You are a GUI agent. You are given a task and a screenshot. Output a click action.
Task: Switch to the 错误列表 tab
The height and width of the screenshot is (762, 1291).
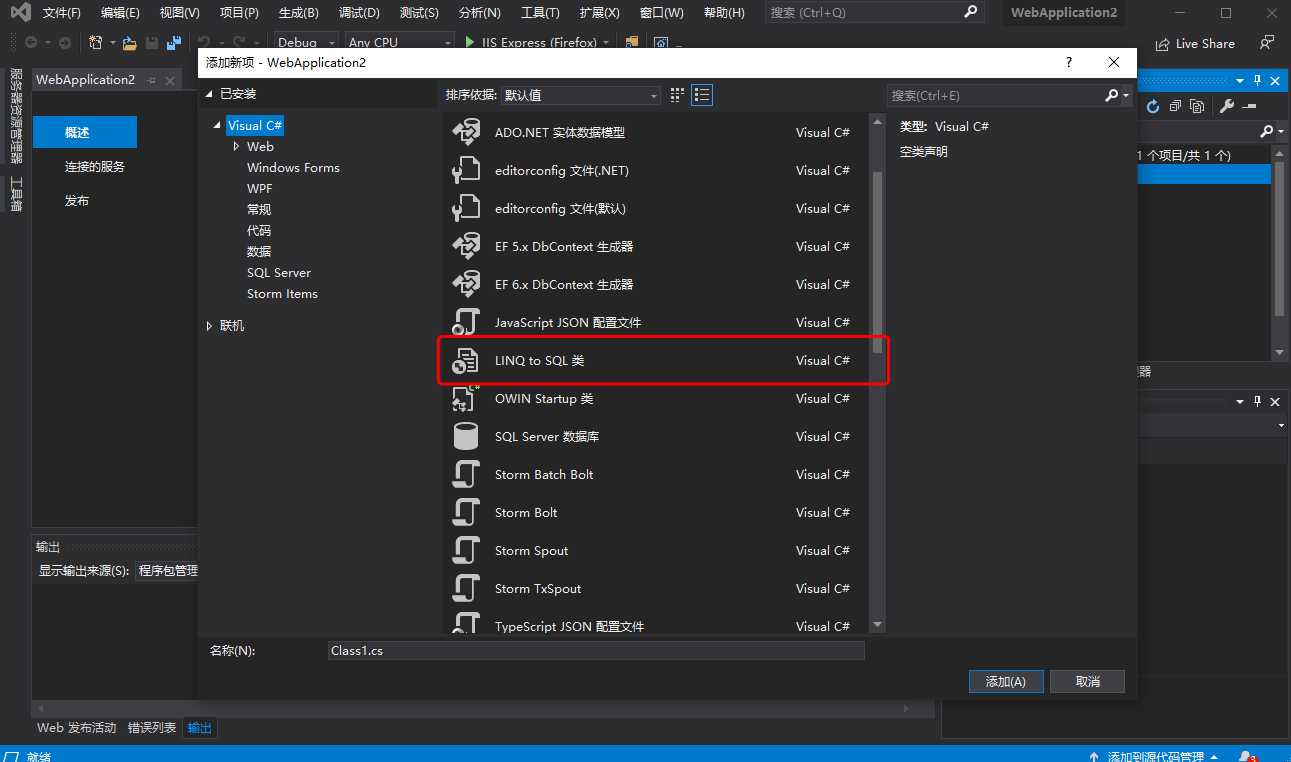coord(152,728)
